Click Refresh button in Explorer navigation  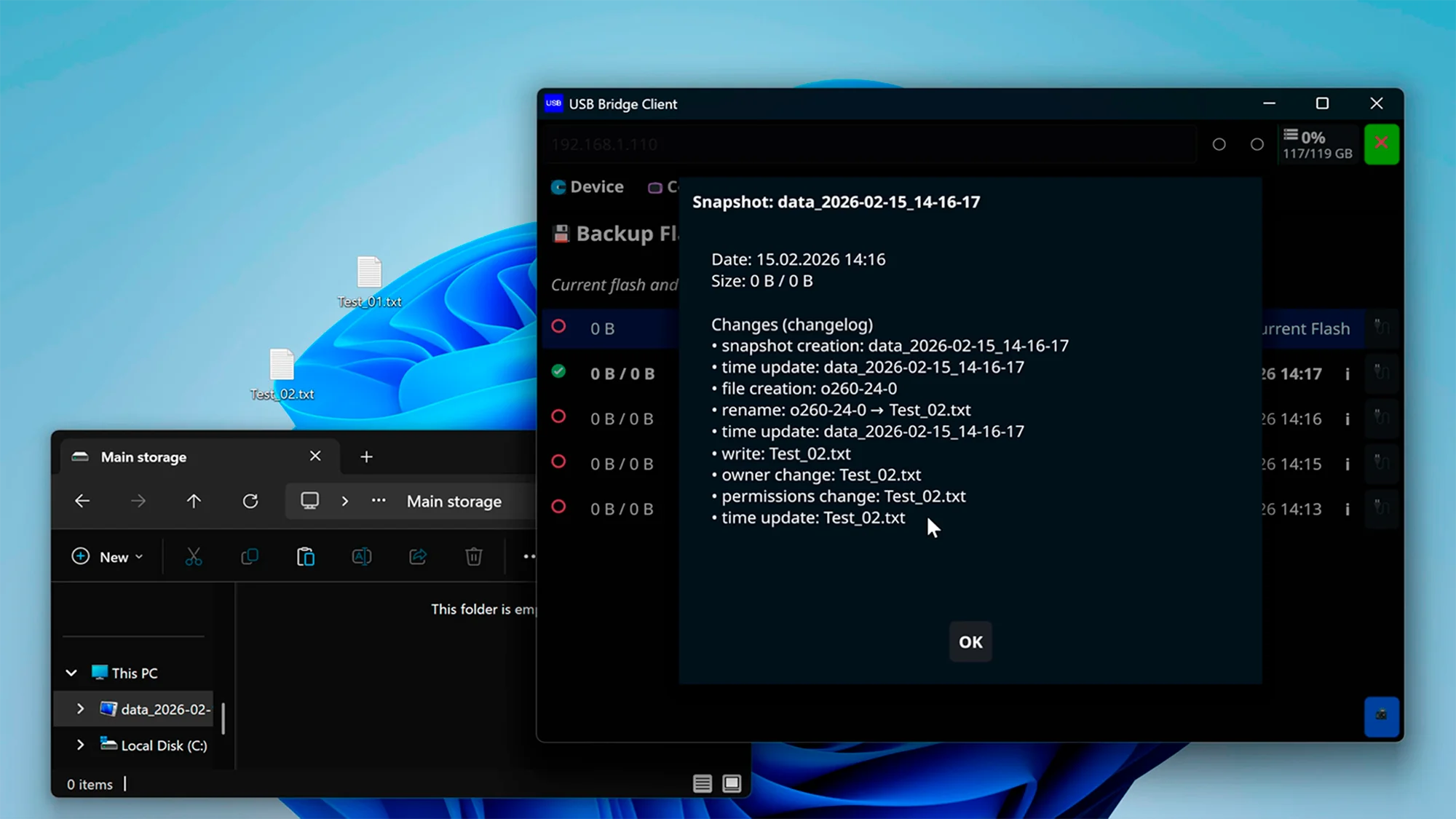(x=250, y=501)
